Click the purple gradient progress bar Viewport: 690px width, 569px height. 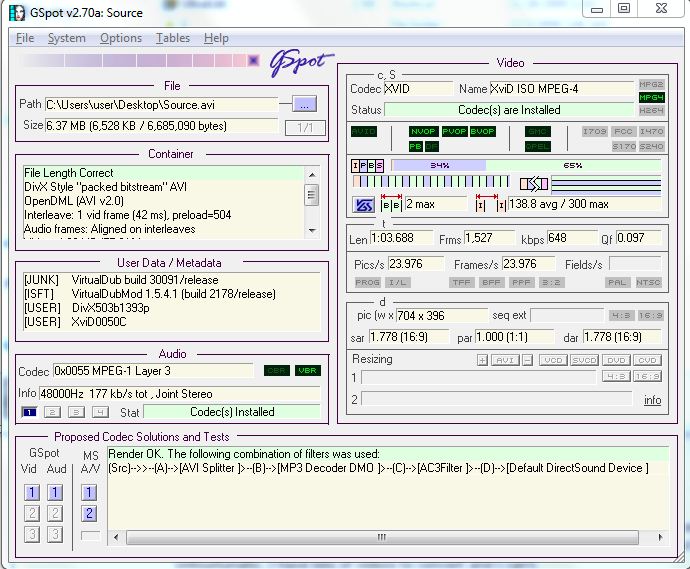(x=140, y=61)
